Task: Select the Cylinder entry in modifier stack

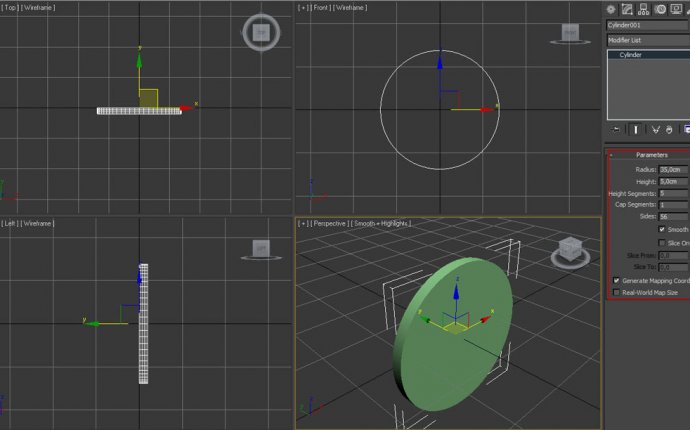Action: [x=649, y=55]
